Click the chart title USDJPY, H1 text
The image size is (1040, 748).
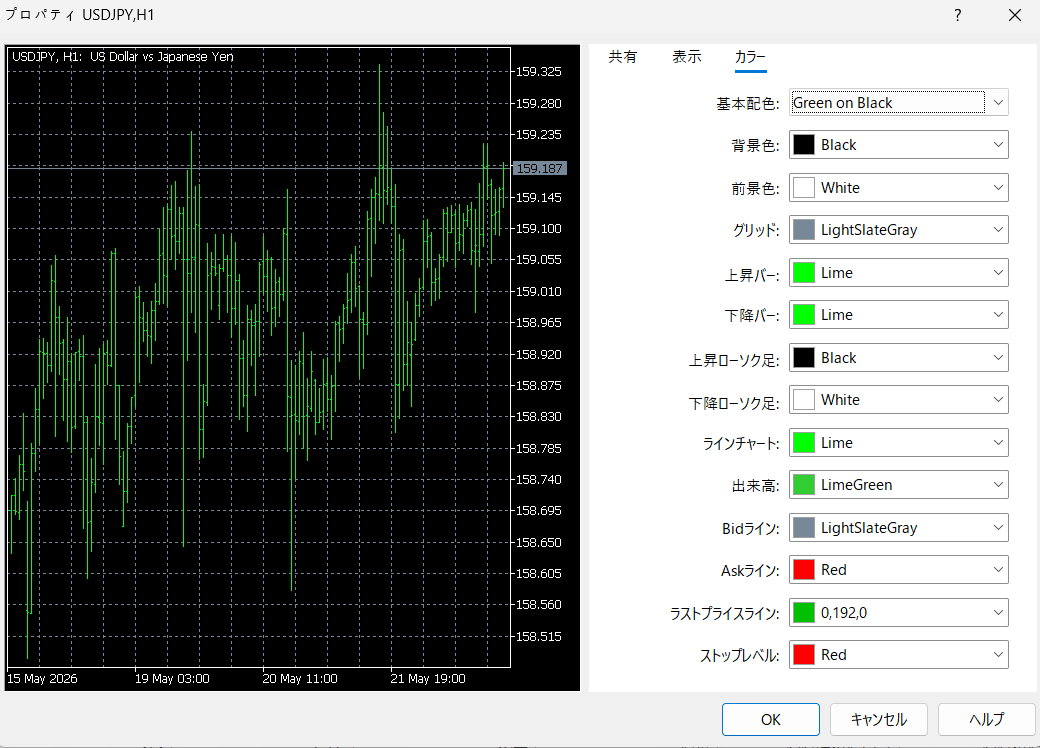(x=123, y=57)
